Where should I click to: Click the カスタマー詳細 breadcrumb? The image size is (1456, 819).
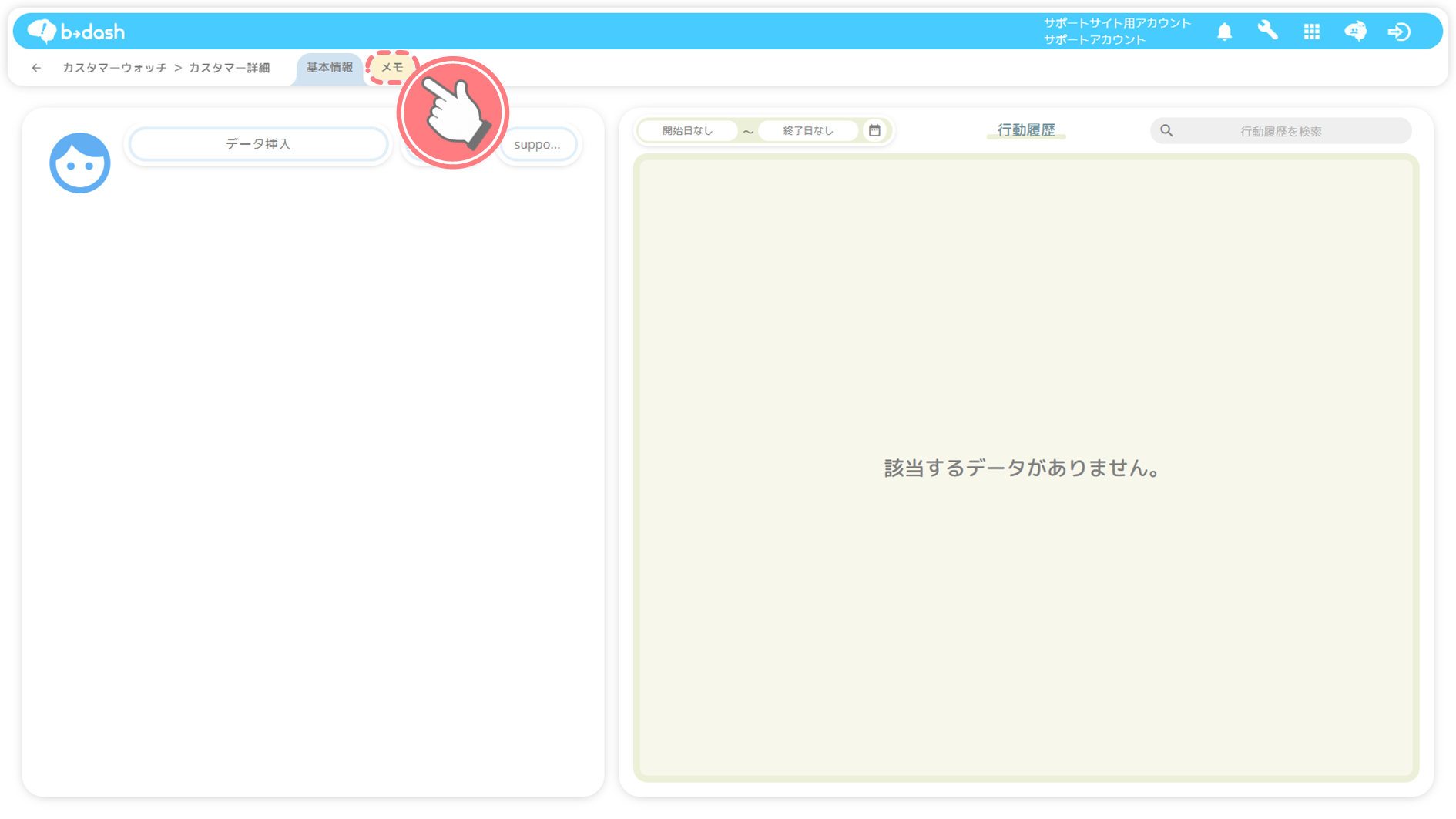[x=230, y=68]
